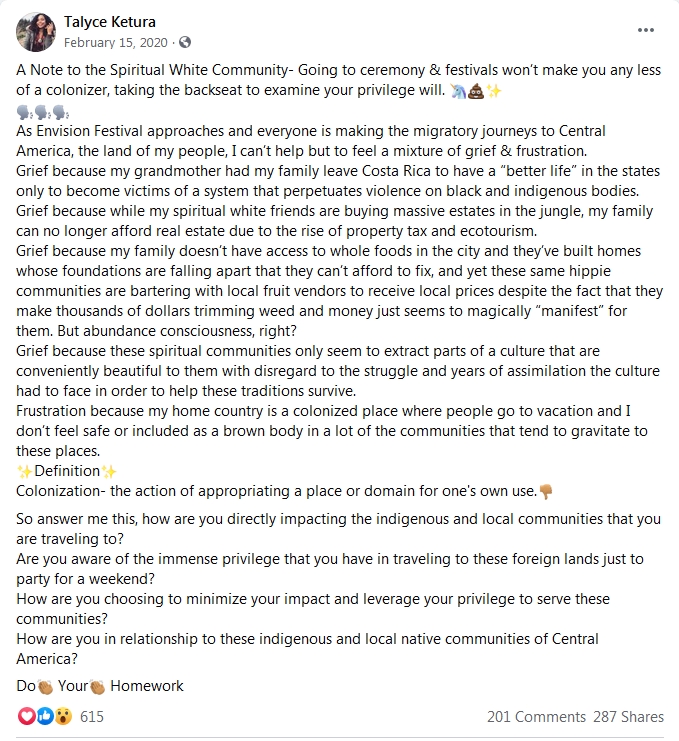Open the February 15, 2020 timestamp link
Screen dimensions: 679x741
click(x=116, y=43)
